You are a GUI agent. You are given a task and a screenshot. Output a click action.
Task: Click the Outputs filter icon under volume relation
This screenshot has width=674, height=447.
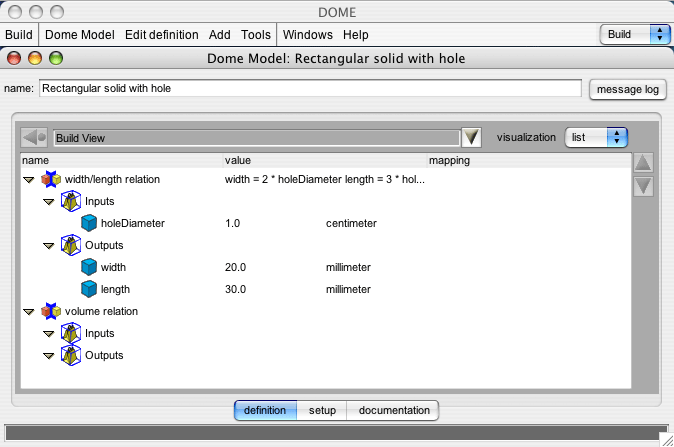[x=71, y=355]
